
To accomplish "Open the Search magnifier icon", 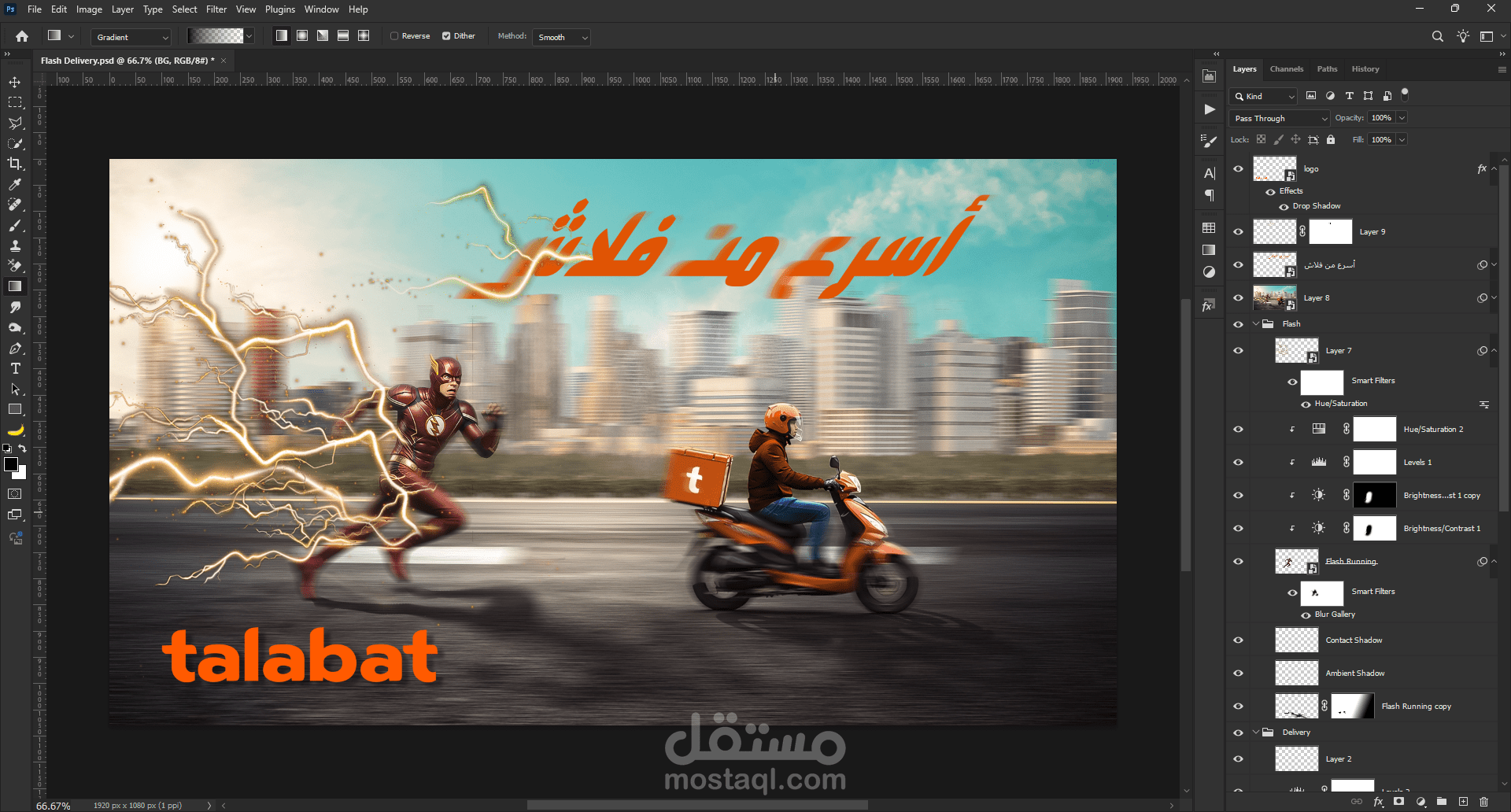I will tap(1437, 36).
